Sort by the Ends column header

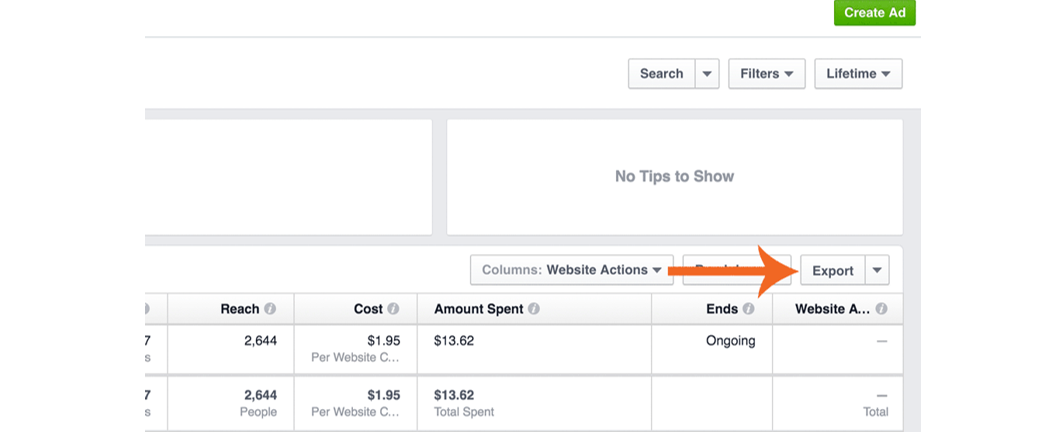pos(721,309)
